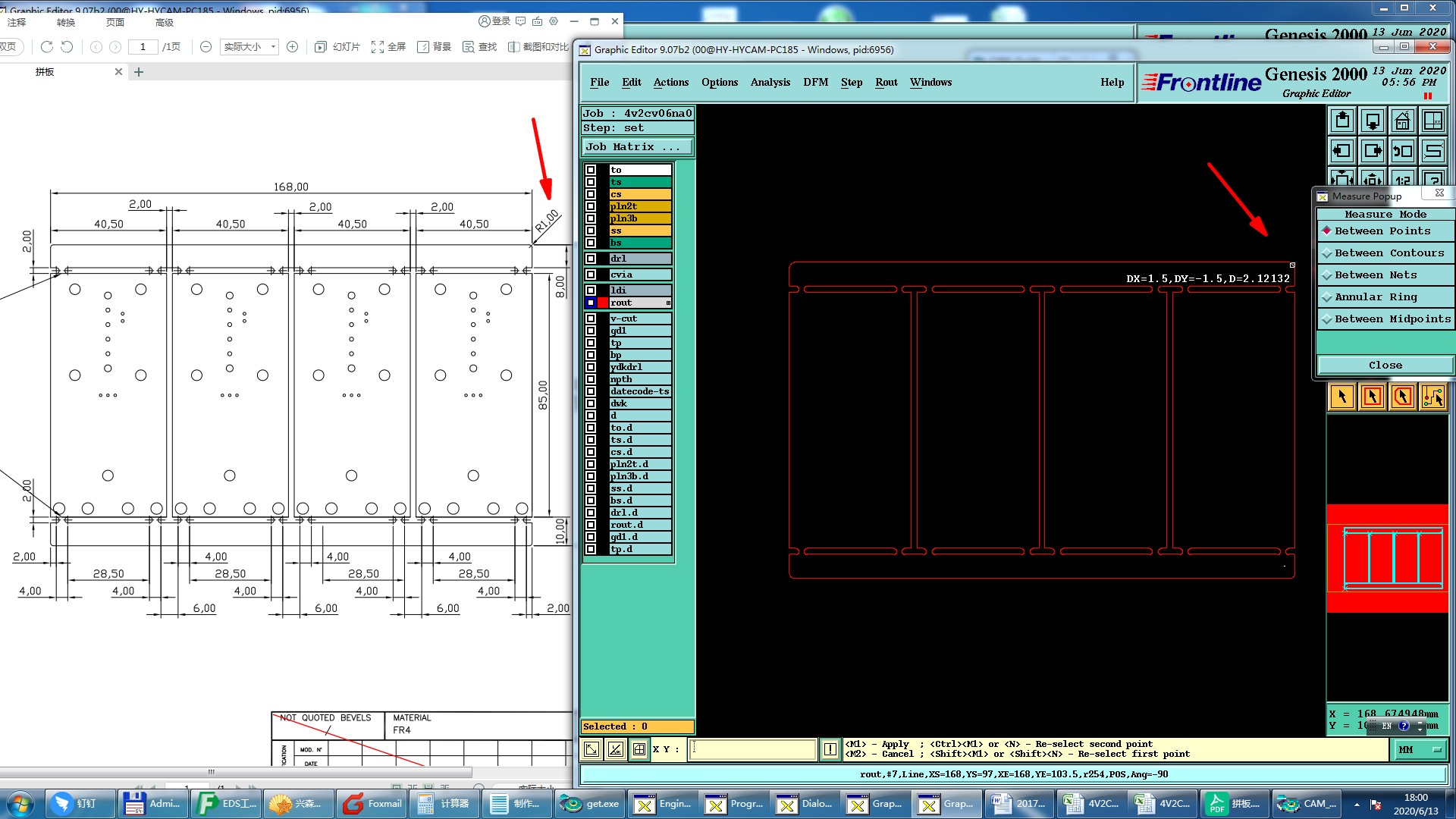The height and width of the screenshot is (819, 1456).
Task: Select the single-feature arrow select tool
Action: coord(1342,397)
